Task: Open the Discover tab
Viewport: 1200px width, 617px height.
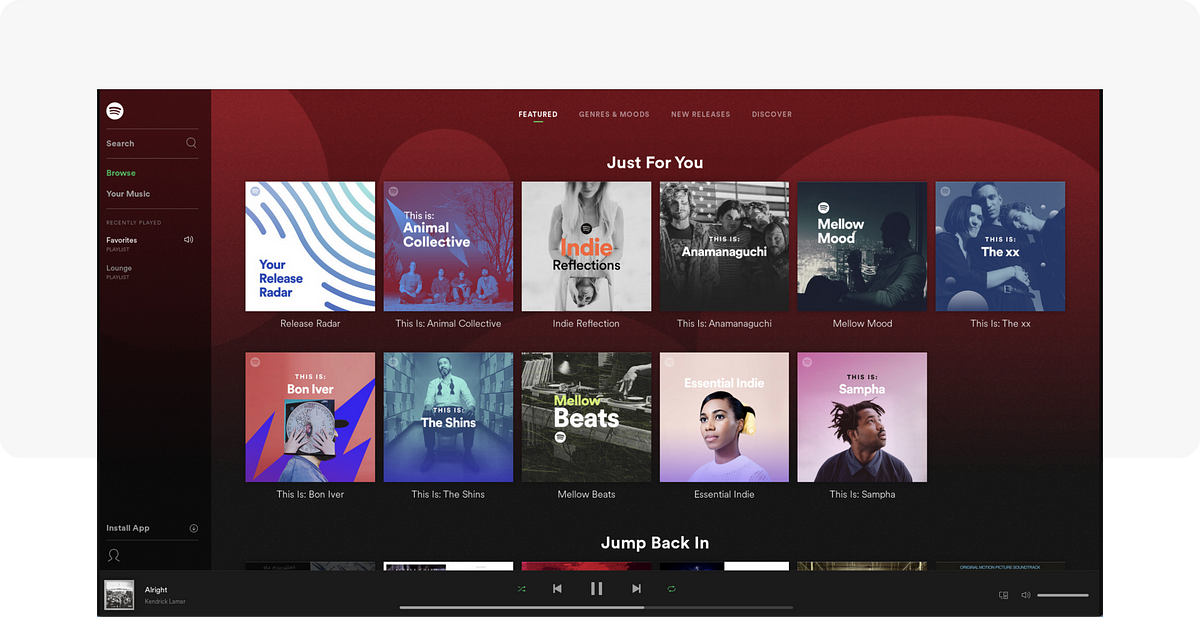Action: 772,114
